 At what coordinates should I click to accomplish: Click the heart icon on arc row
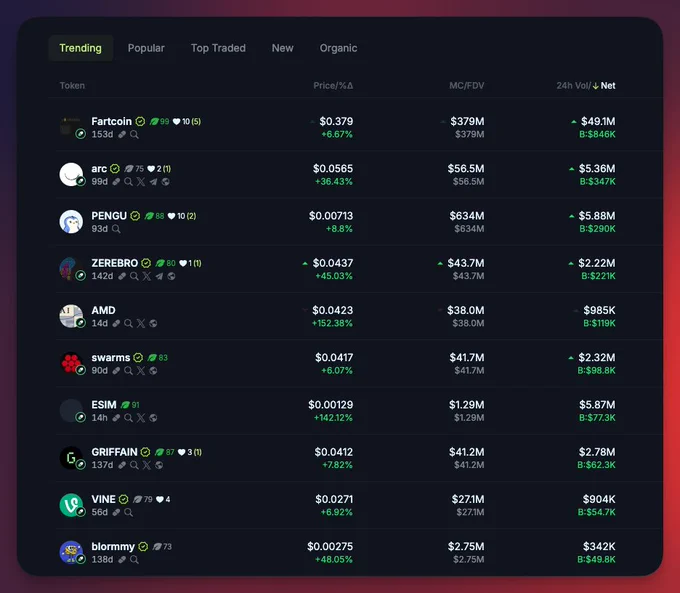(x=151, y=169)
